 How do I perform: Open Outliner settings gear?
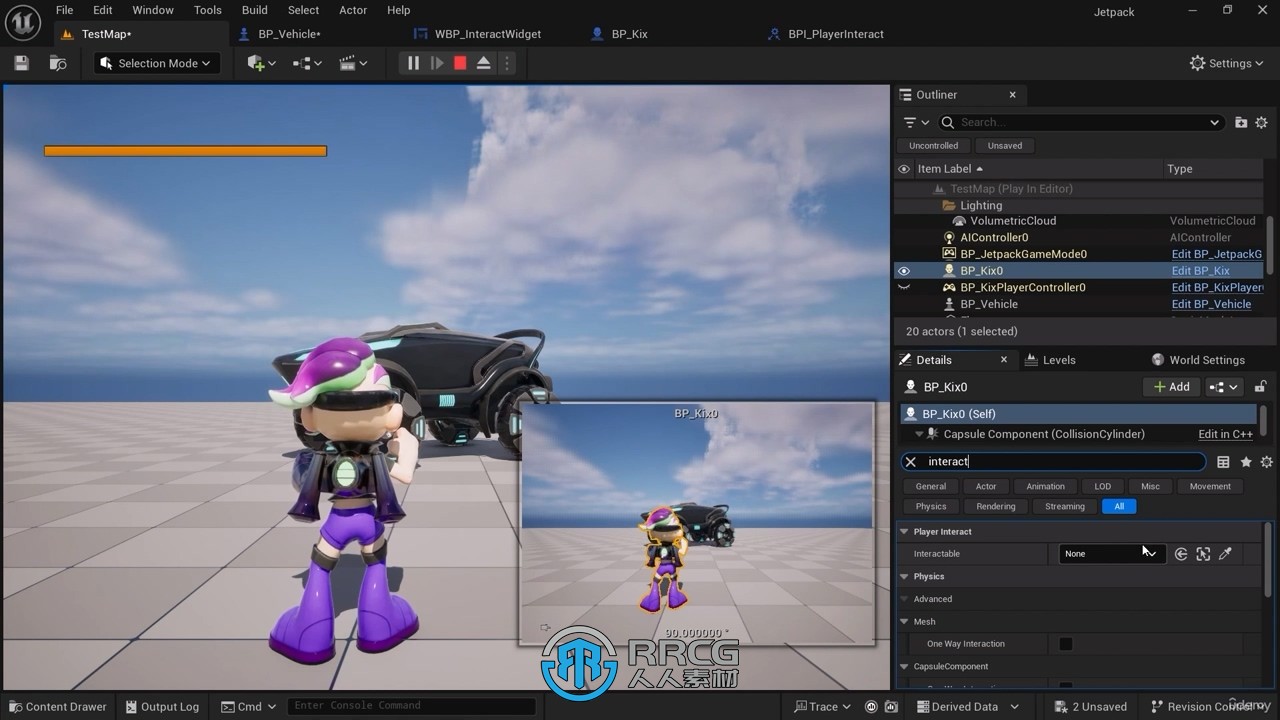pos(1261,122)
